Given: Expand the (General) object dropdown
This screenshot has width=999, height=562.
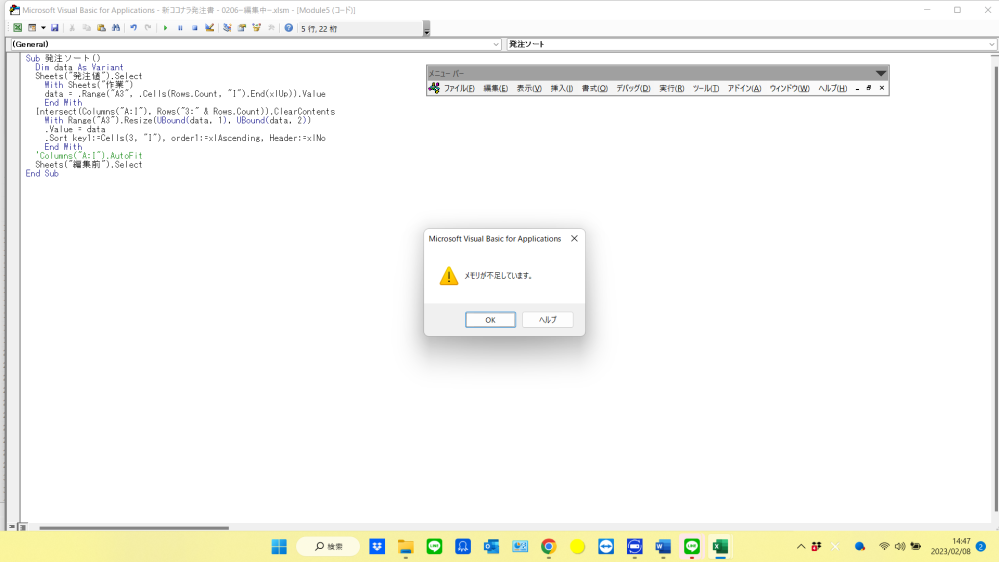Looking at the screenshot, I should [496, 45].
